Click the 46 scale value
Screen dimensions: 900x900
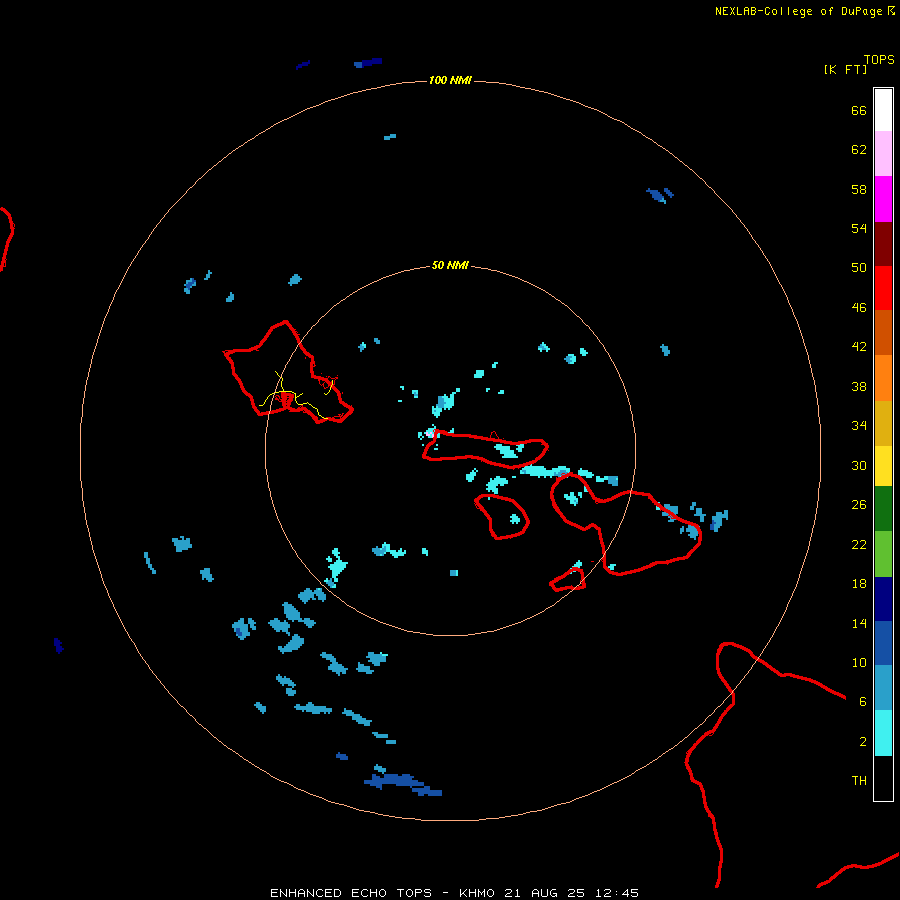point(859,308)
